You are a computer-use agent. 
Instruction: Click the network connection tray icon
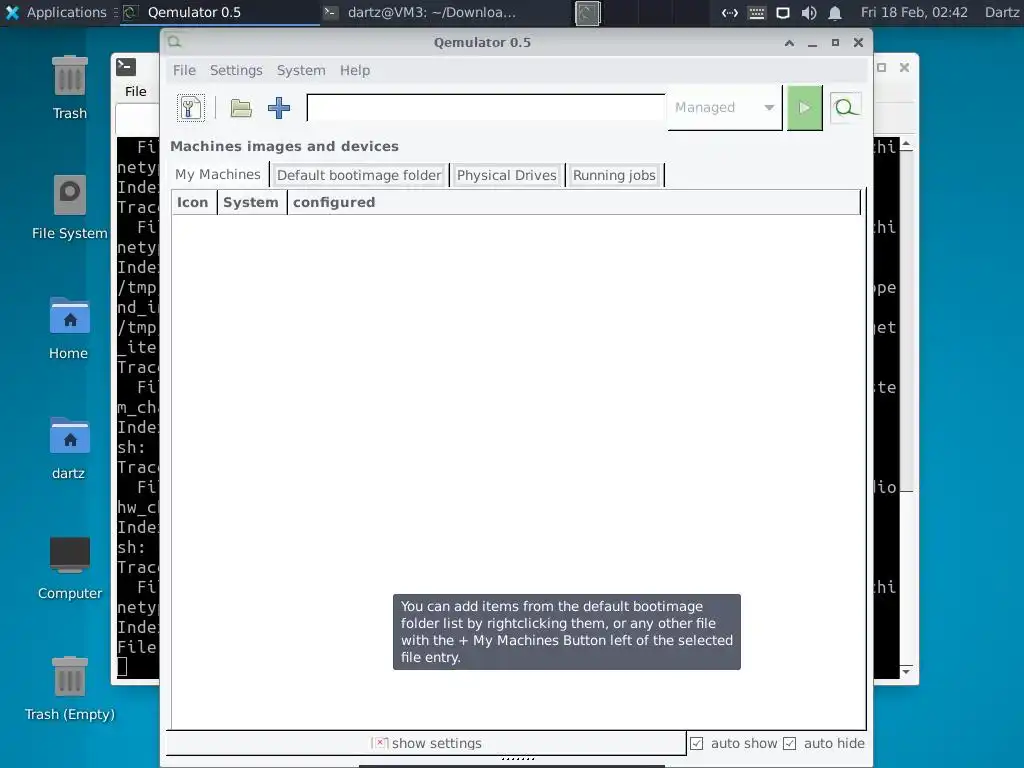pyautogui.click(x=729, y=13)
